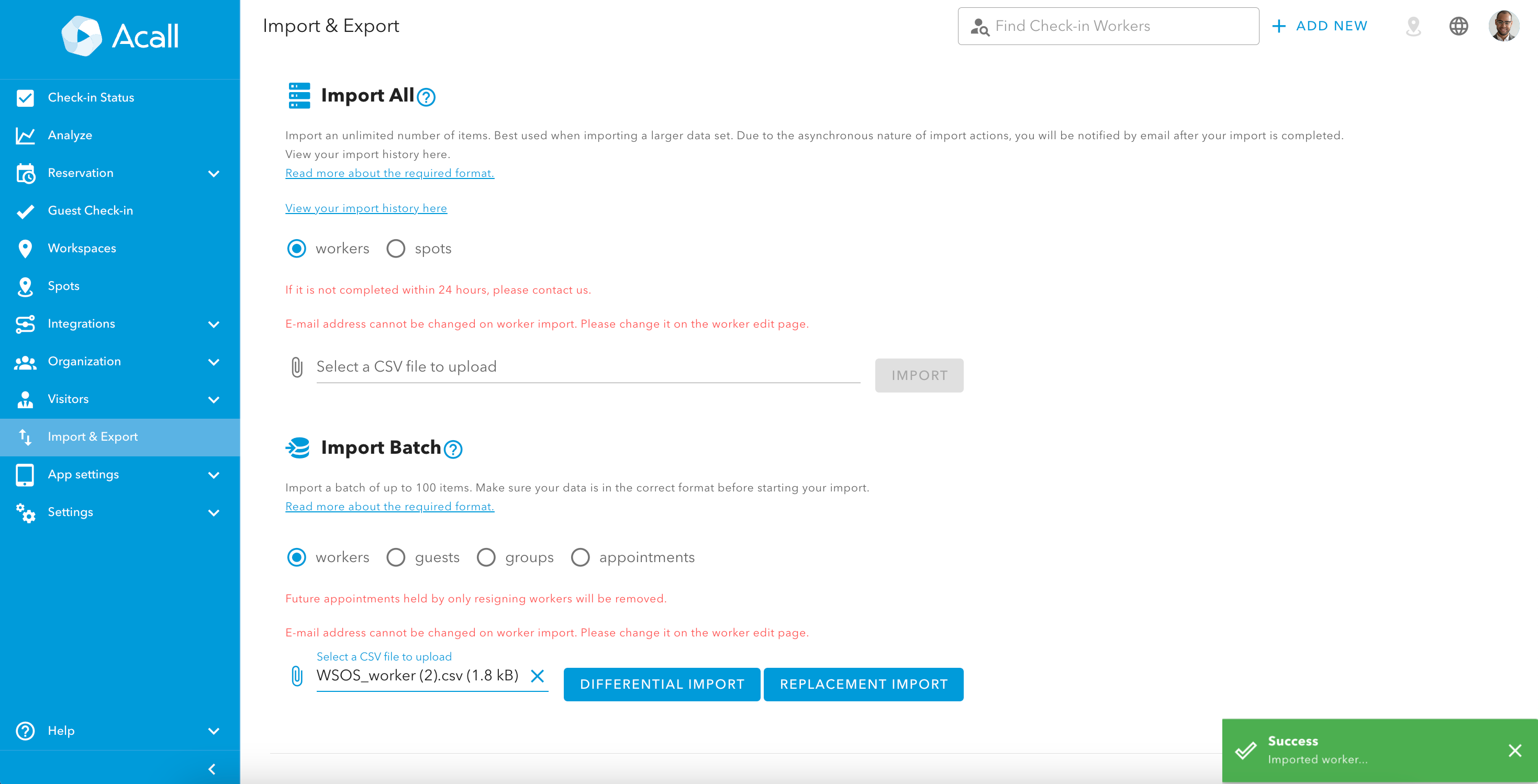Select the spots radio in Import All
This screenshot has width=1538, height=784.
click(396, 249)
